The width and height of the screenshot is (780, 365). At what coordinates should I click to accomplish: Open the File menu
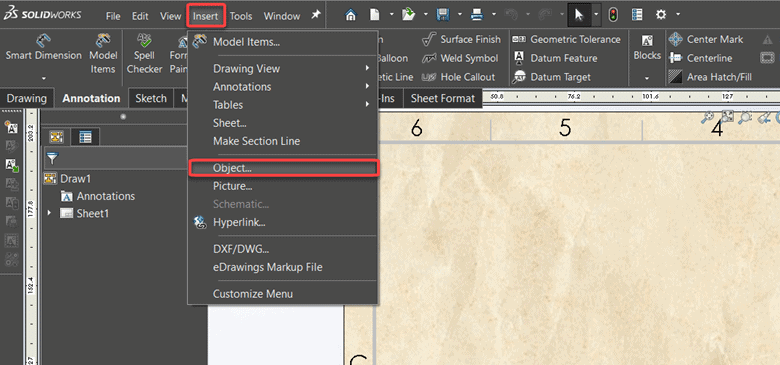pyautogui.click(x=113, y=16)
